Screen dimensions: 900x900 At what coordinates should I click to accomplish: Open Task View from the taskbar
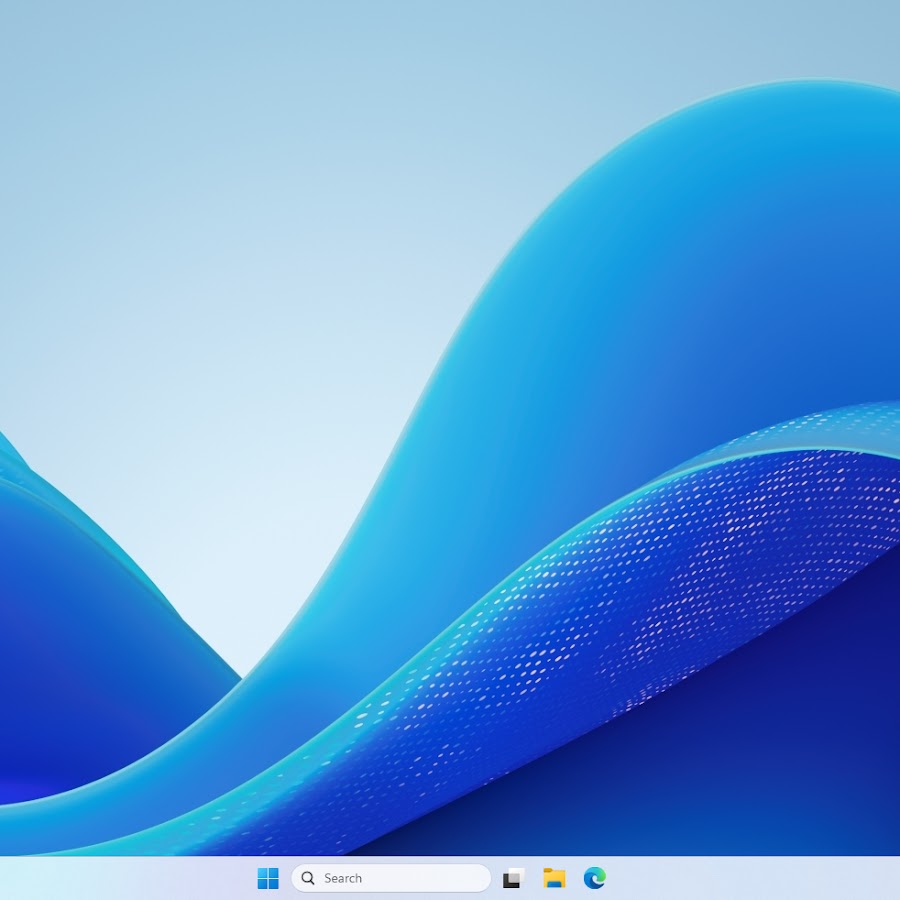pyautogui.click(x=514, y=878)
